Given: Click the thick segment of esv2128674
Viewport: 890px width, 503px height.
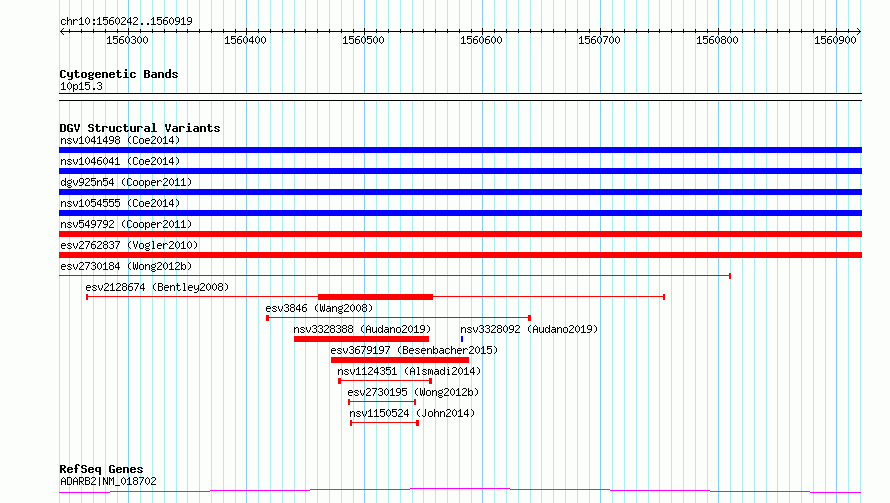Looking at the screenshot, I should click(375, 297).
